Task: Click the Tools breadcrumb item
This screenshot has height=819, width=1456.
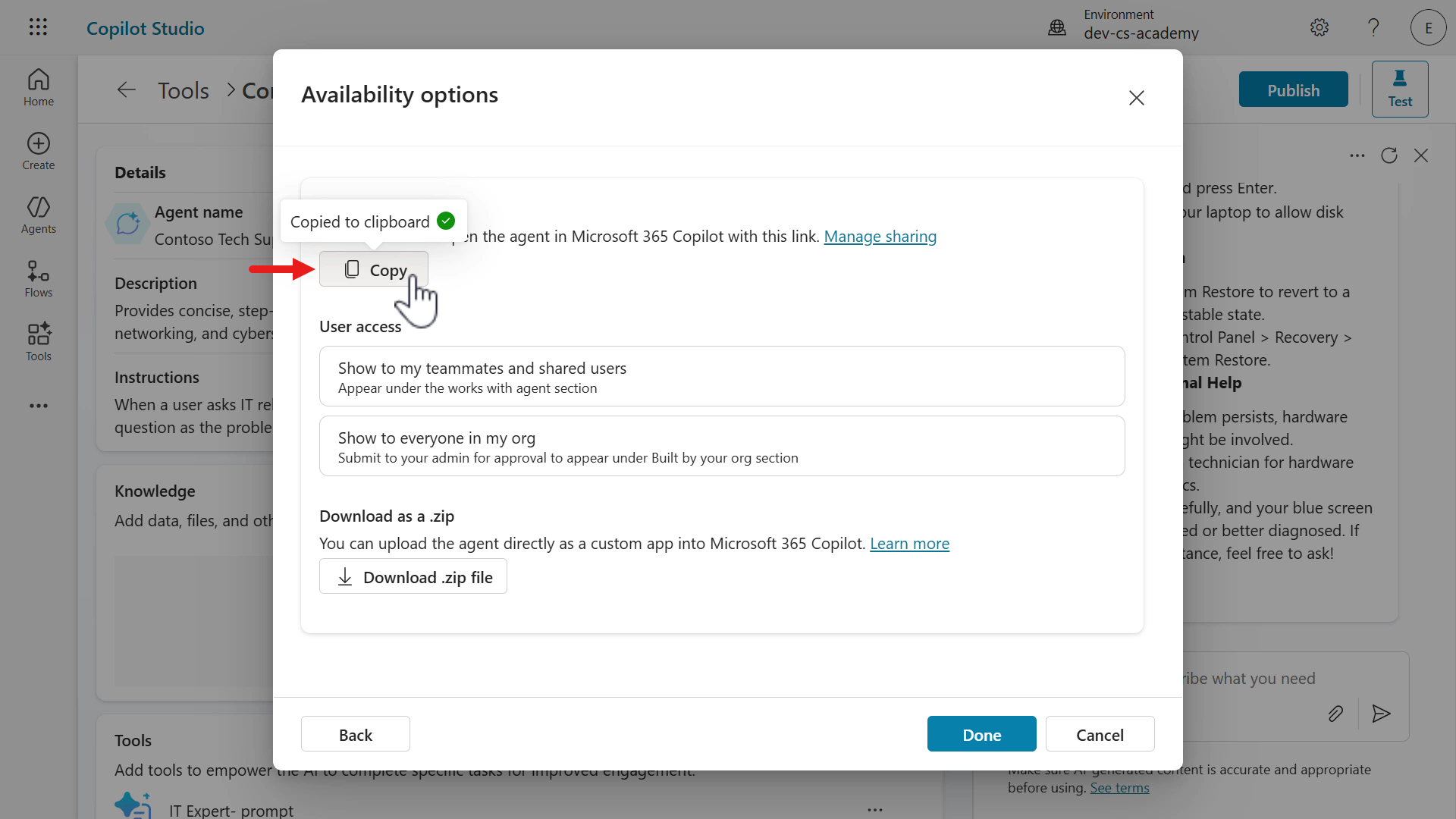Action: [183, 90]
